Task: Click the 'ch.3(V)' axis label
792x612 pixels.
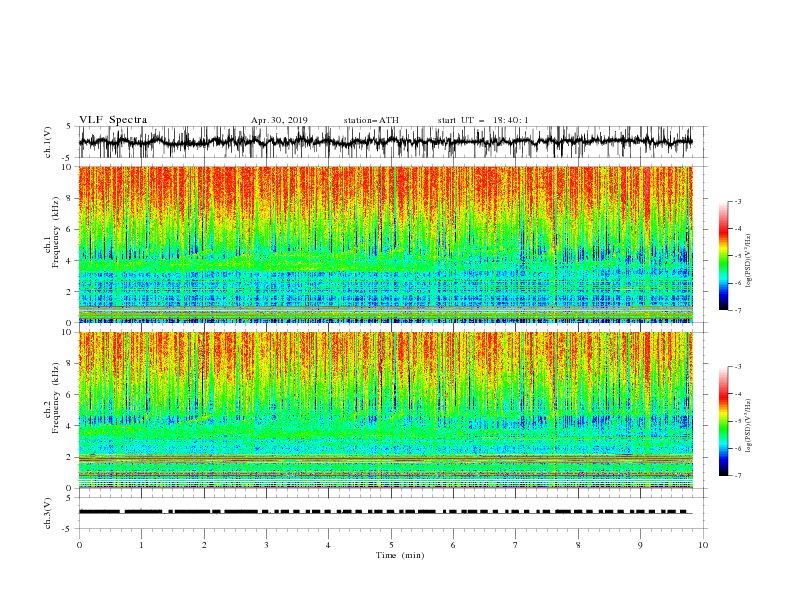Action: (x=48, y=513)
